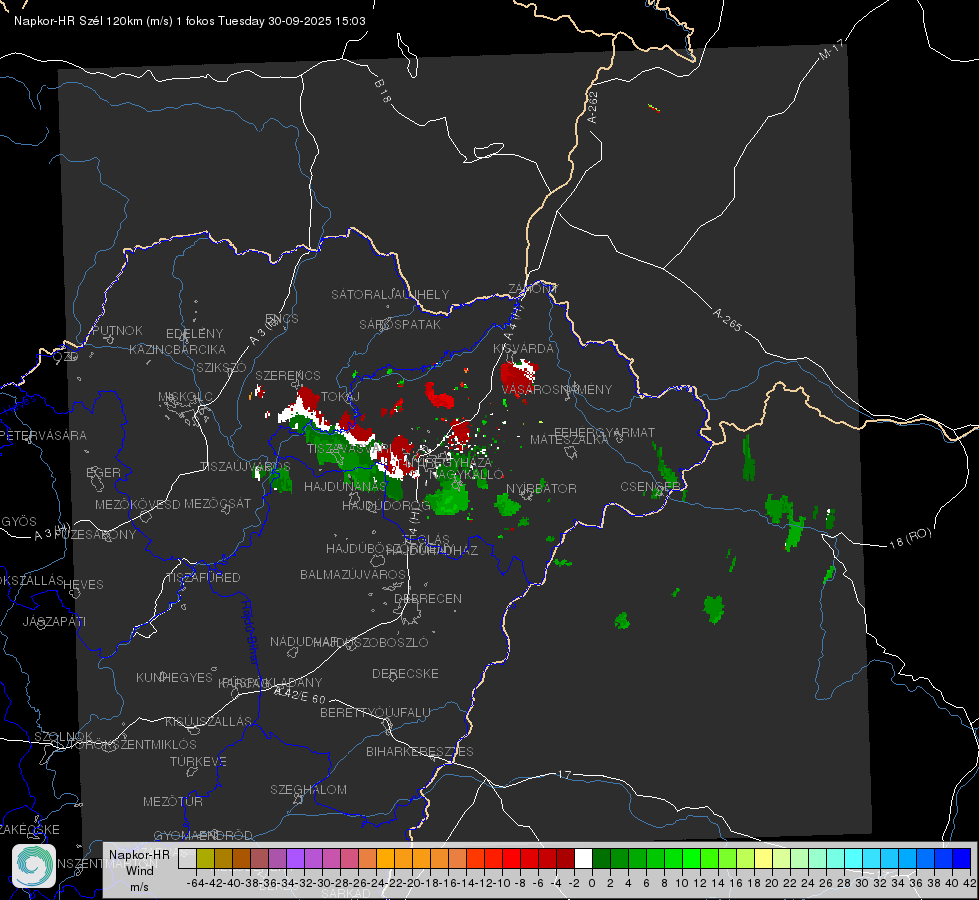Click the green radar echo below Nyíregyháza
979x900 pixels.
449,498
